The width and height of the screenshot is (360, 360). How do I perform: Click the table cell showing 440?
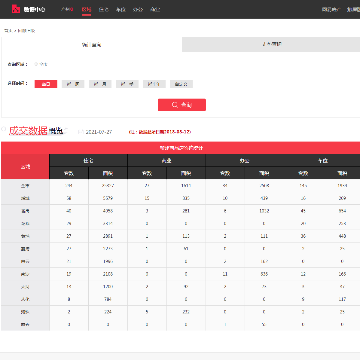pos(342,236)
